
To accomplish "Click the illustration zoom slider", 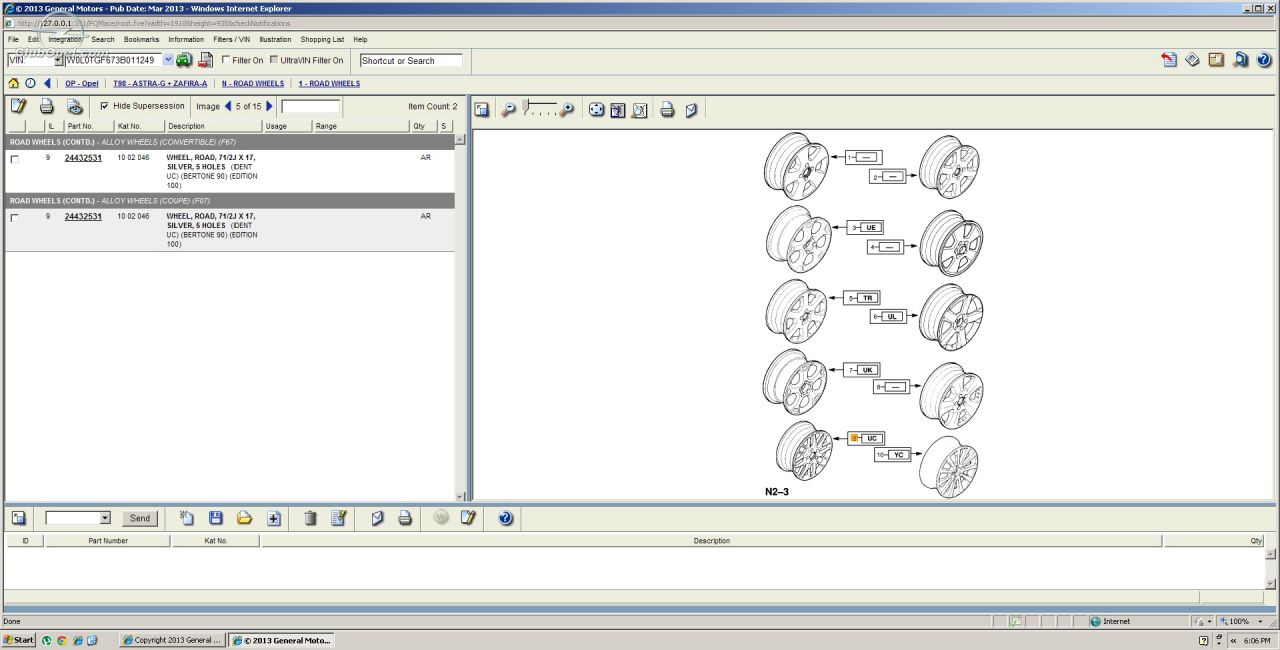I will coord(539,109).
